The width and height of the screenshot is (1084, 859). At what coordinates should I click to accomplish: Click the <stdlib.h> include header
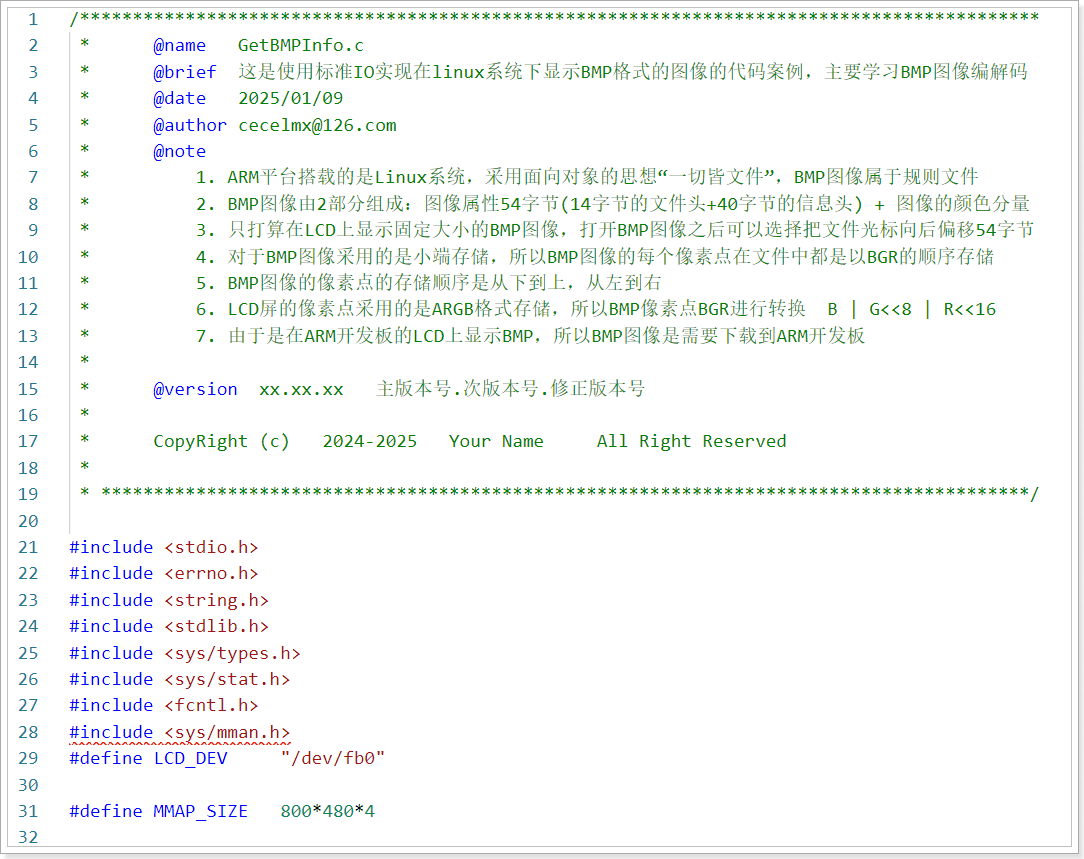[x=216, y=627]
